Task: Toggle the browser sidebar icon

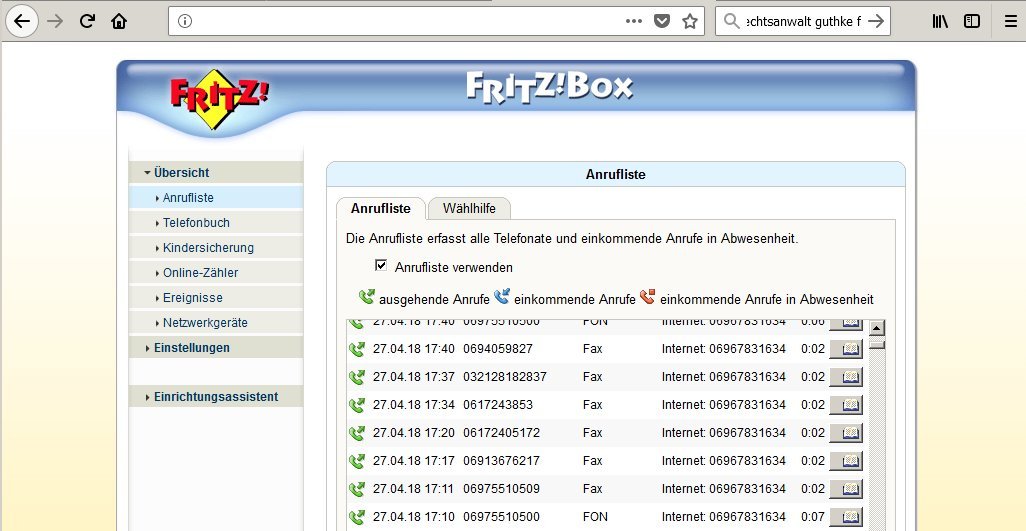Action: tap(972, 21)
